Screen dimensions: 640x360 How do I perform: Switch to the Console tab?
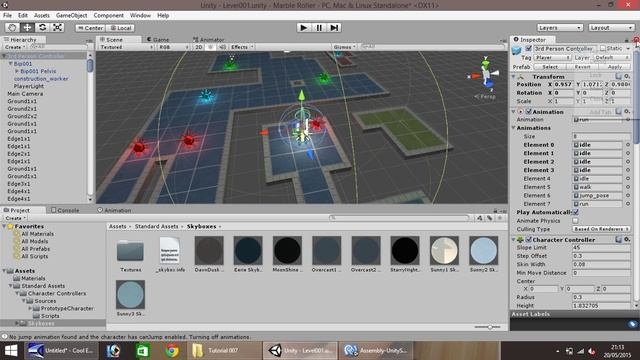pos(65,210)
